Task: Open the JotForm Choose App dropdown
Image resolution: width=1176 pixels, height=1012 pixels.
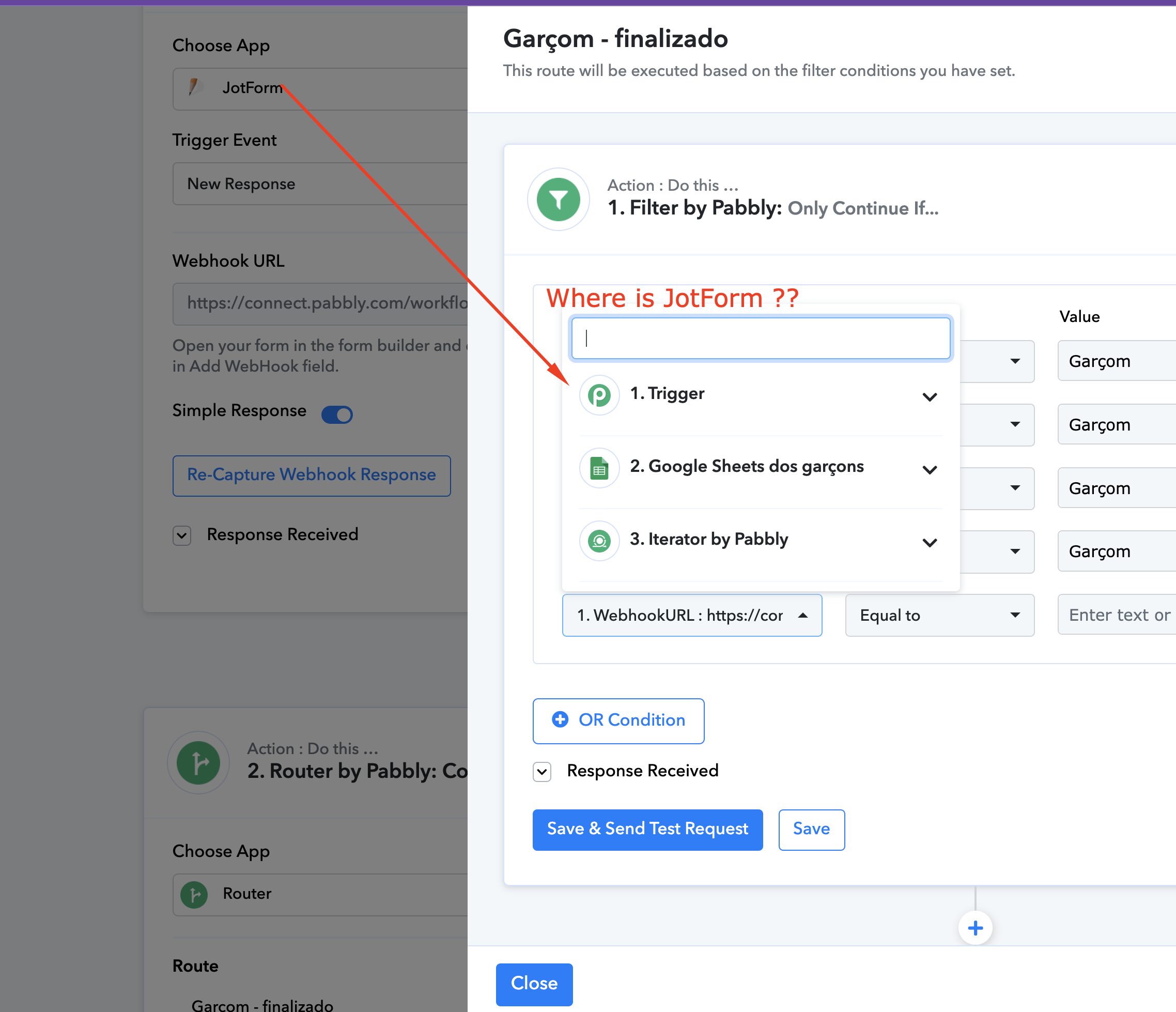Action: click(x=320, y=88)
